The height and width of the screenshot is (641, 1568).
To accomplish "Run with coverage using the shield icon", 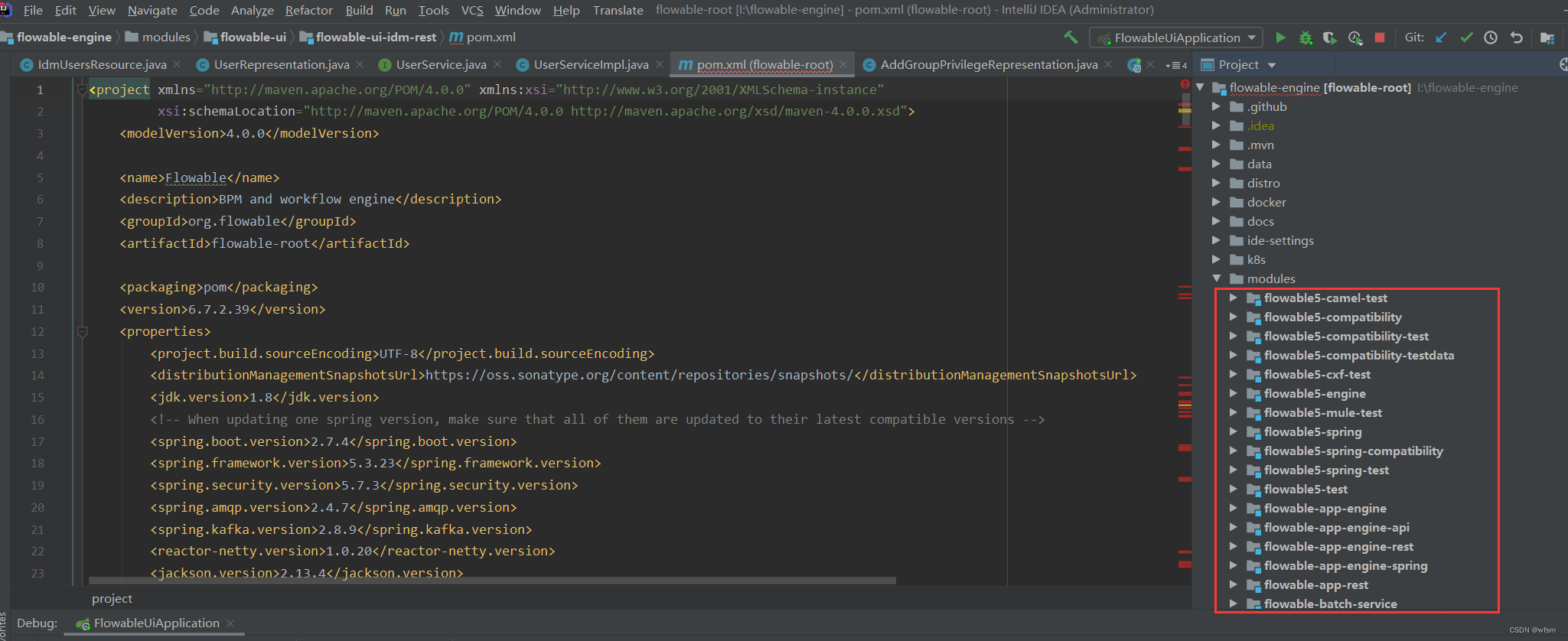I will tap(1330, 37).
